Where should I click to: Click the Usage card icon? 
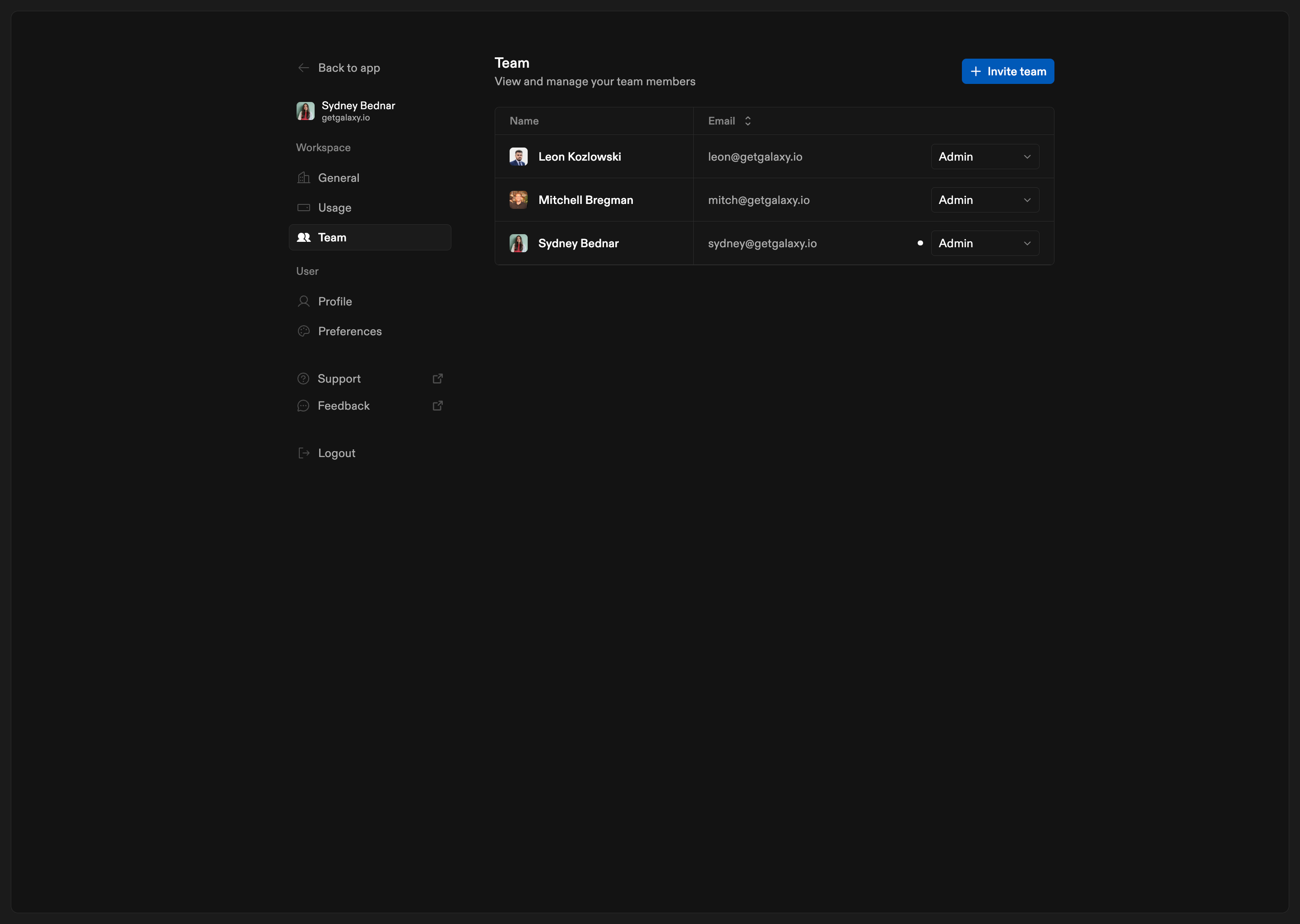coord(303,208)
